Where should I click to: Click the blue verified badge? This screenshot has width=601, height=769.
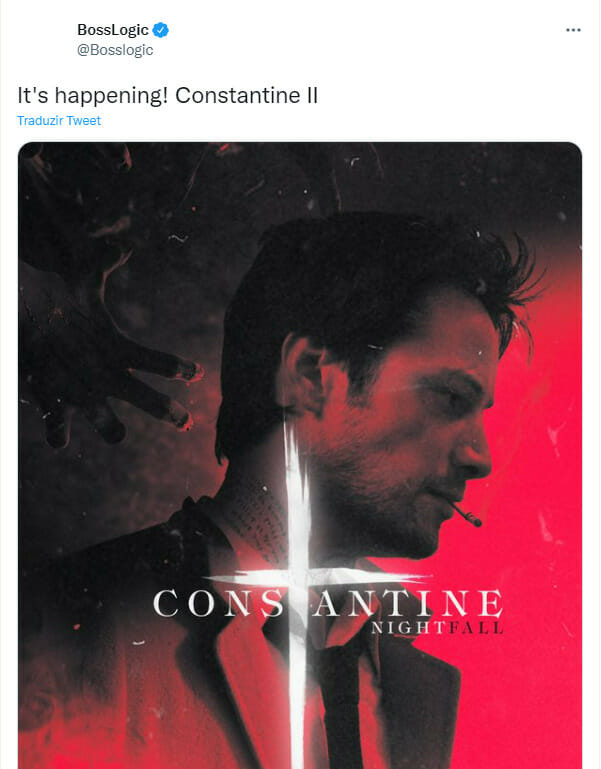pos(158,30)
